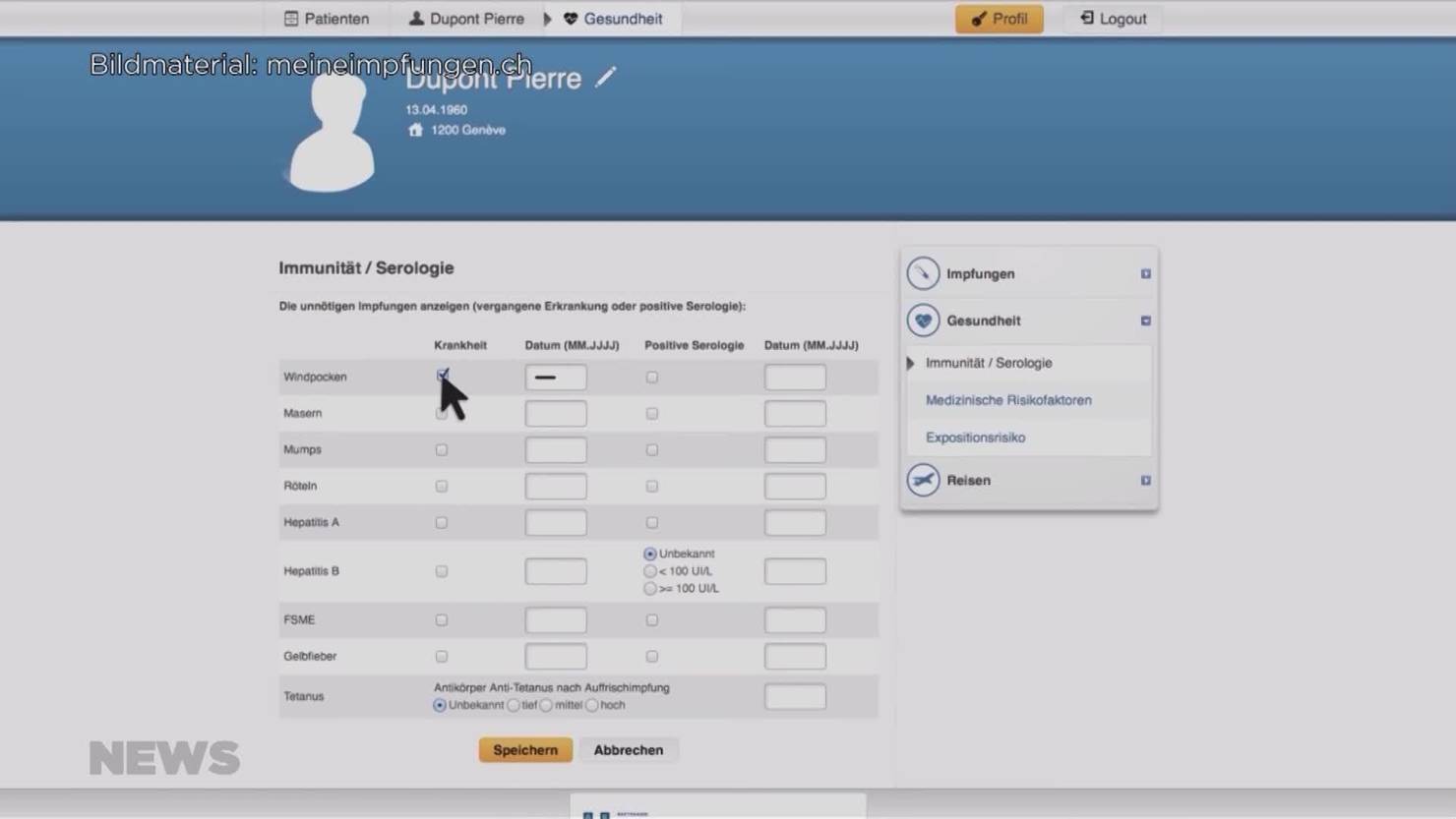
Task: Open the Dupont Pierre breadcrumb item
Action: (466, 19)
